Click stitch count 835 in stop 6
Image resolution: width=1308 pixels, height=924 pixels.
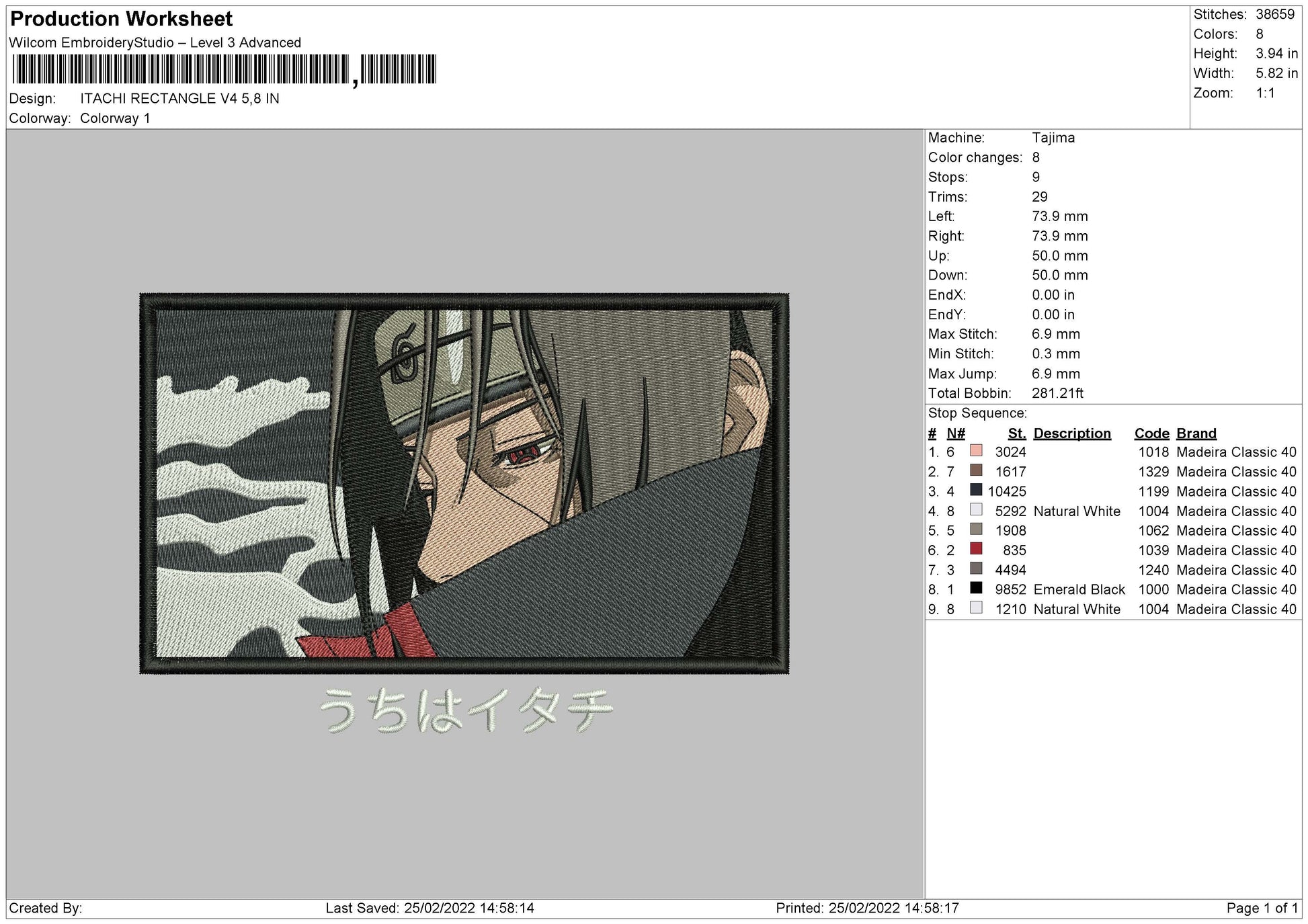click(x=1014, y=550)
